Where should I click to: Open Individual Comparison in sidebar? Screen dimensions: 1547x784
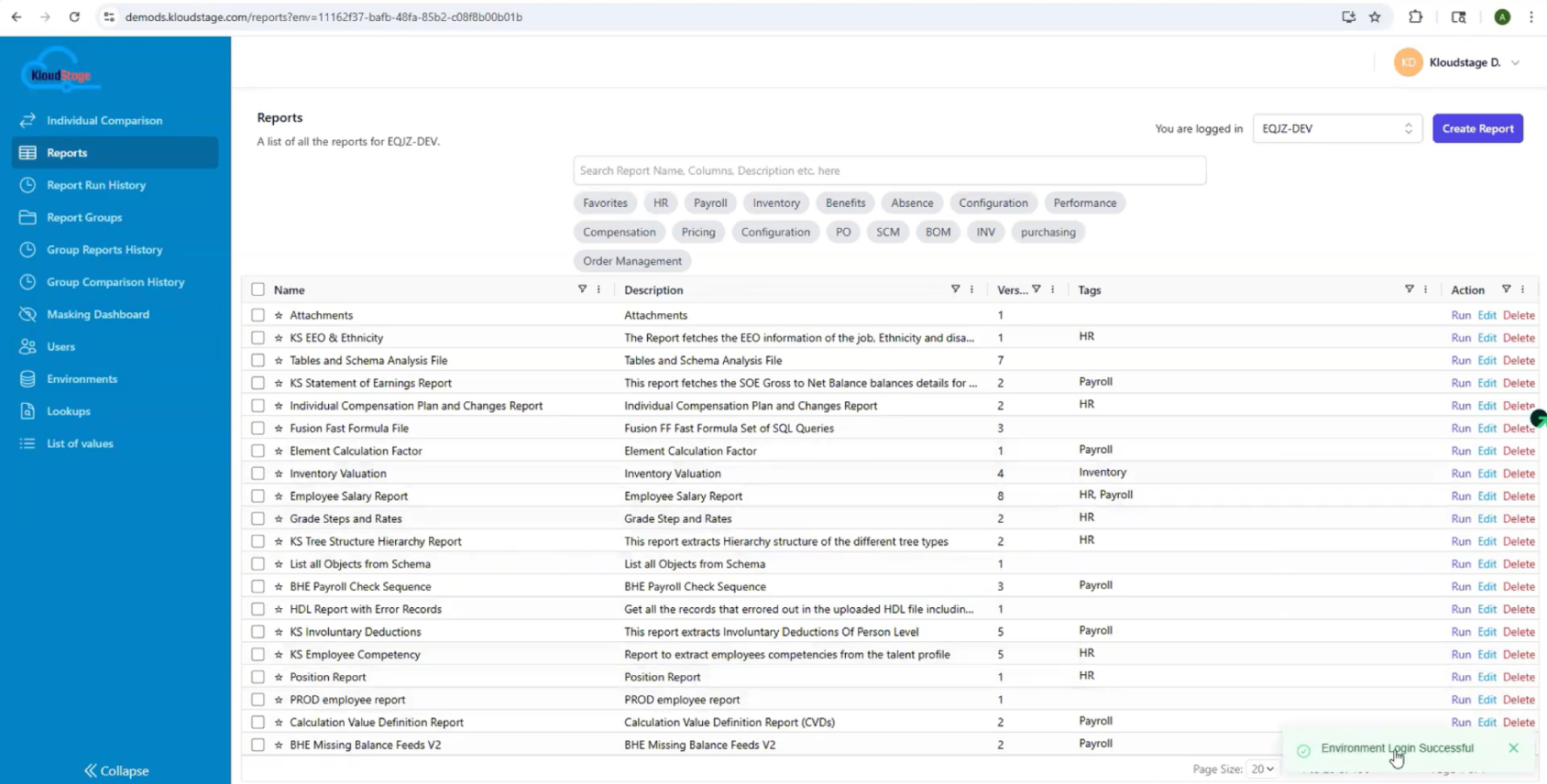point(104,120)
